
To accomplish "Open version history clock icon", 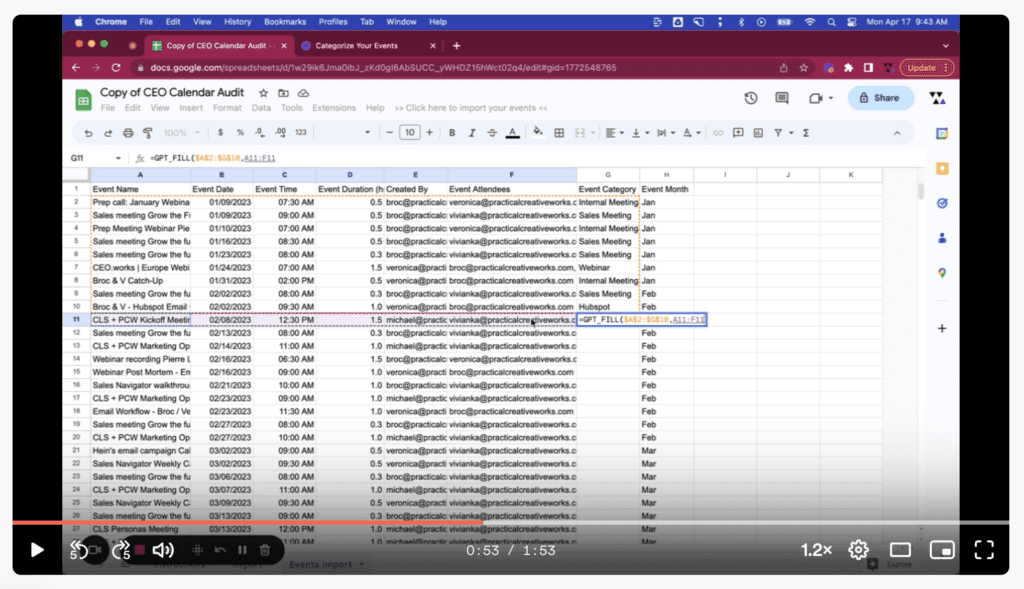I will 751,98.
